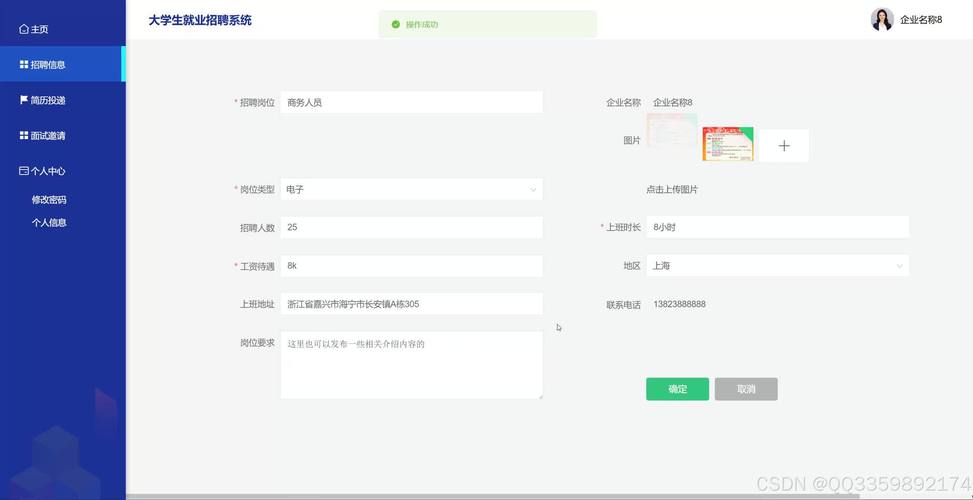973x500 pixels.
Task: Focus the 招聘岗位 field with 商务人员
Action: pos(411,102)
